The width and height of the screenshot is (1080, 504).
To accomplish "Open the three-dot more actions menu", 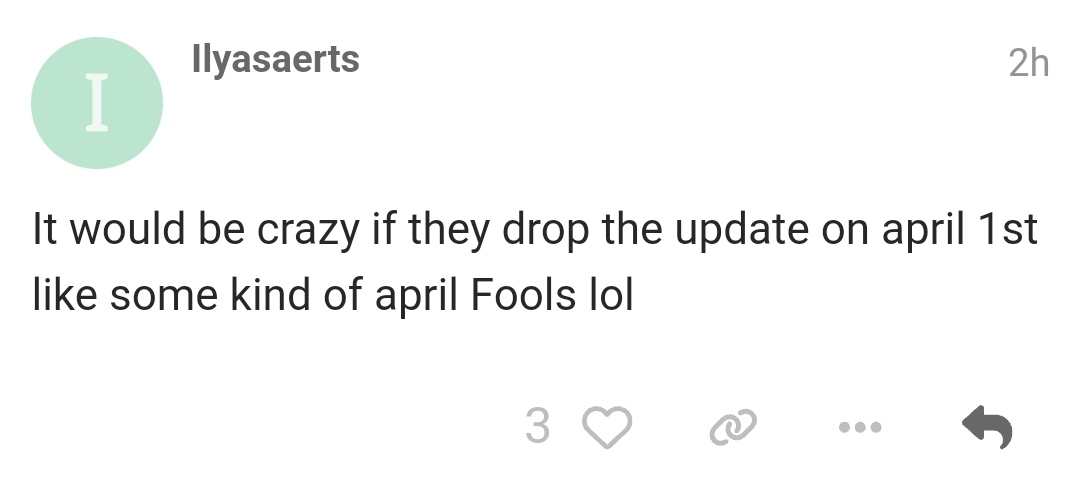I will pyautogui.click(x=860, y=428).
